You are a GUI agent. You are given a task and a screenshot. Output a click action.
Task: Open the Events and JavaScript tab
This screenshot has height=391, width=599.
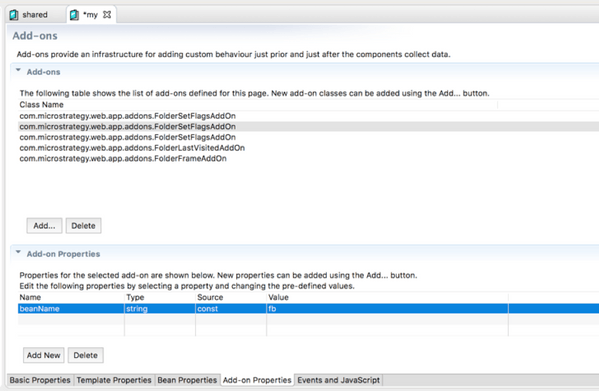pyautogui.click(x=338, y=380)
